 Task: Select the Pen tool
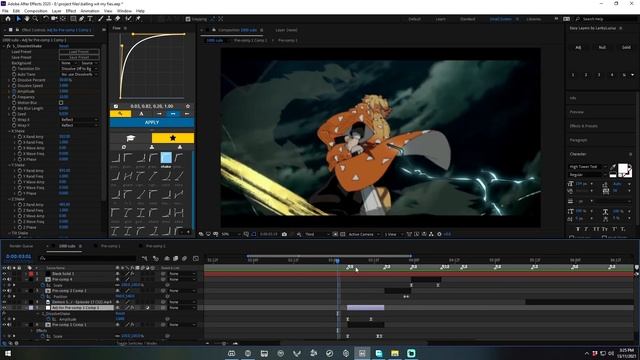click(82, 19)
